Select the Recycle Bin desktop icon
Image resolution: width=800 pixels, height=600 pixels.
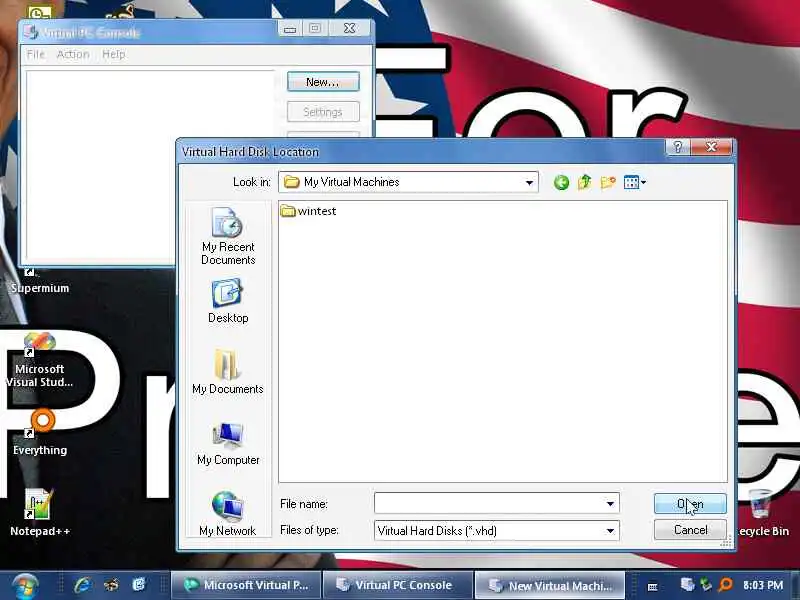(761, 513)
